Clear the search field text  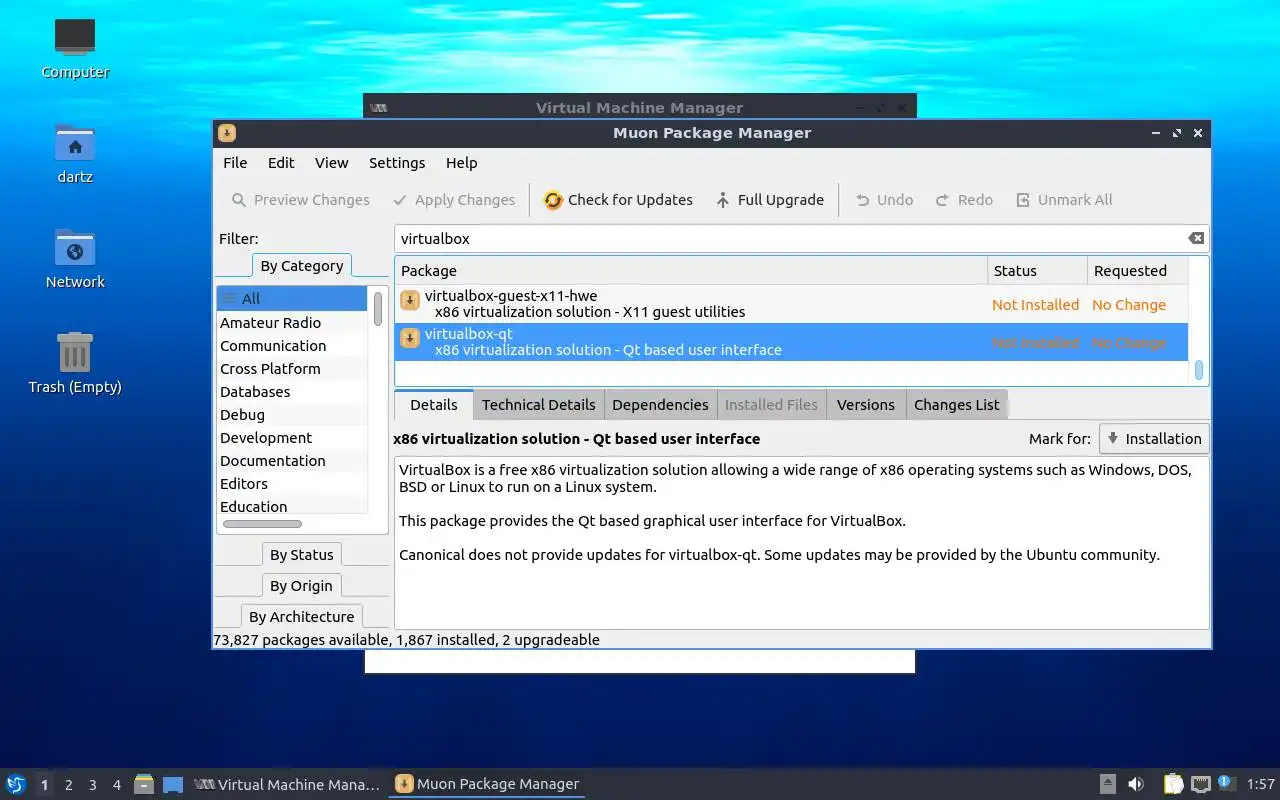pos(1196,238)
